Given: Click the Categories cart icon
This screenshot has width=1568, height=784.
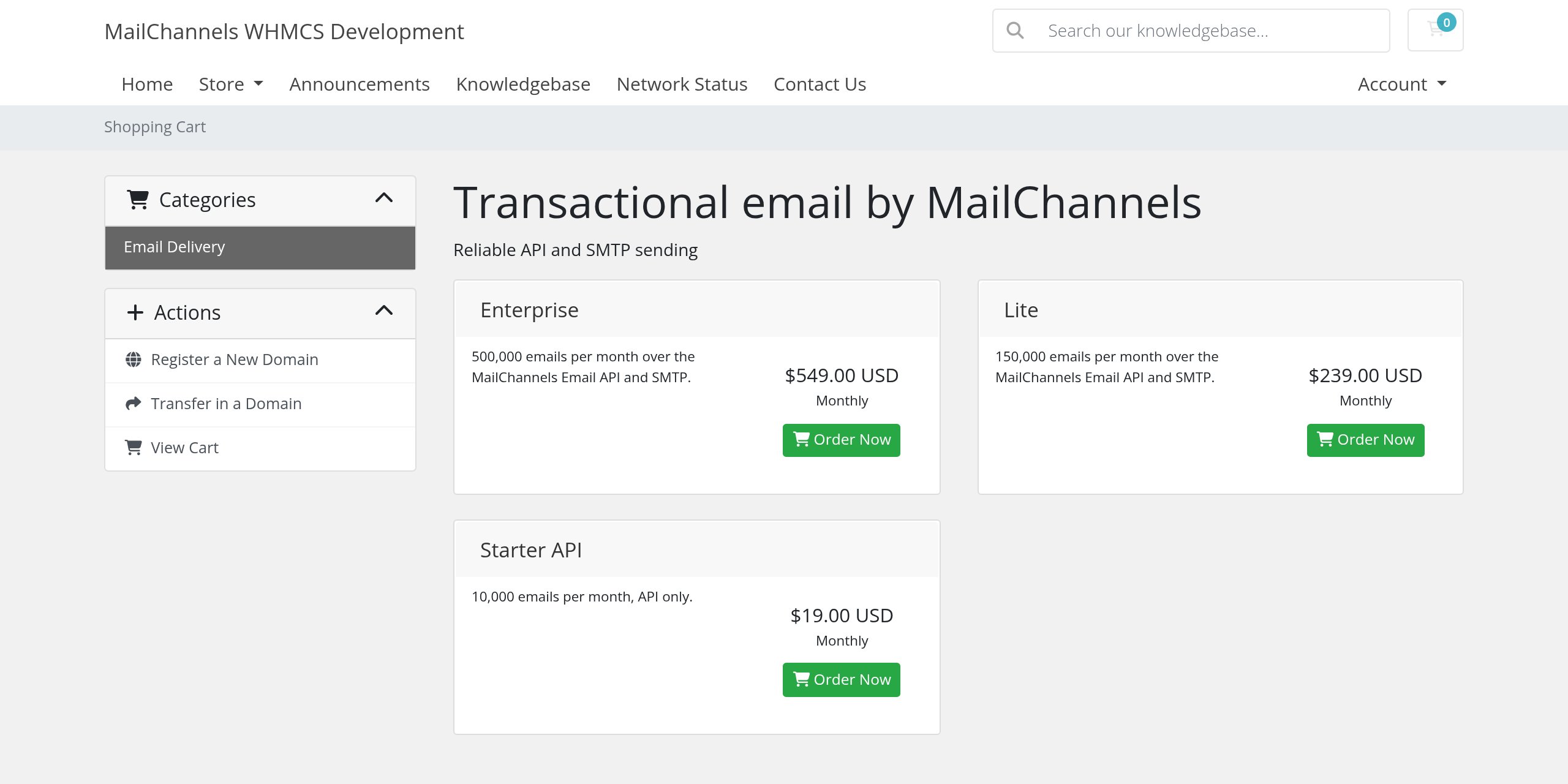Looking at the screenshot, I should 138,200.
